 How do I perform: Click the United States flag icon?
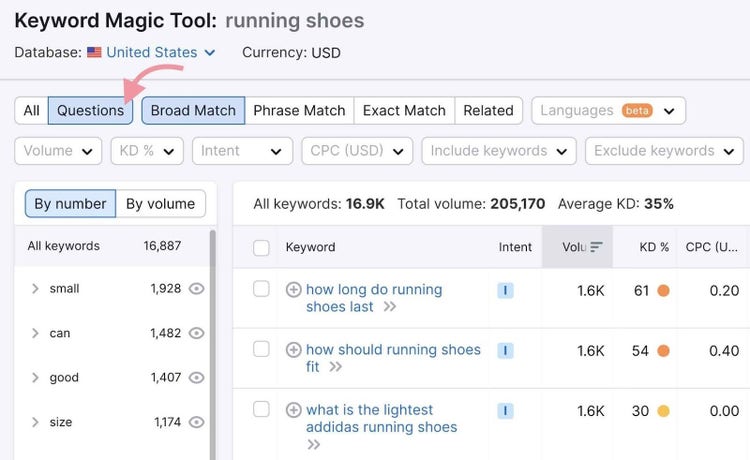pos(94,52)
